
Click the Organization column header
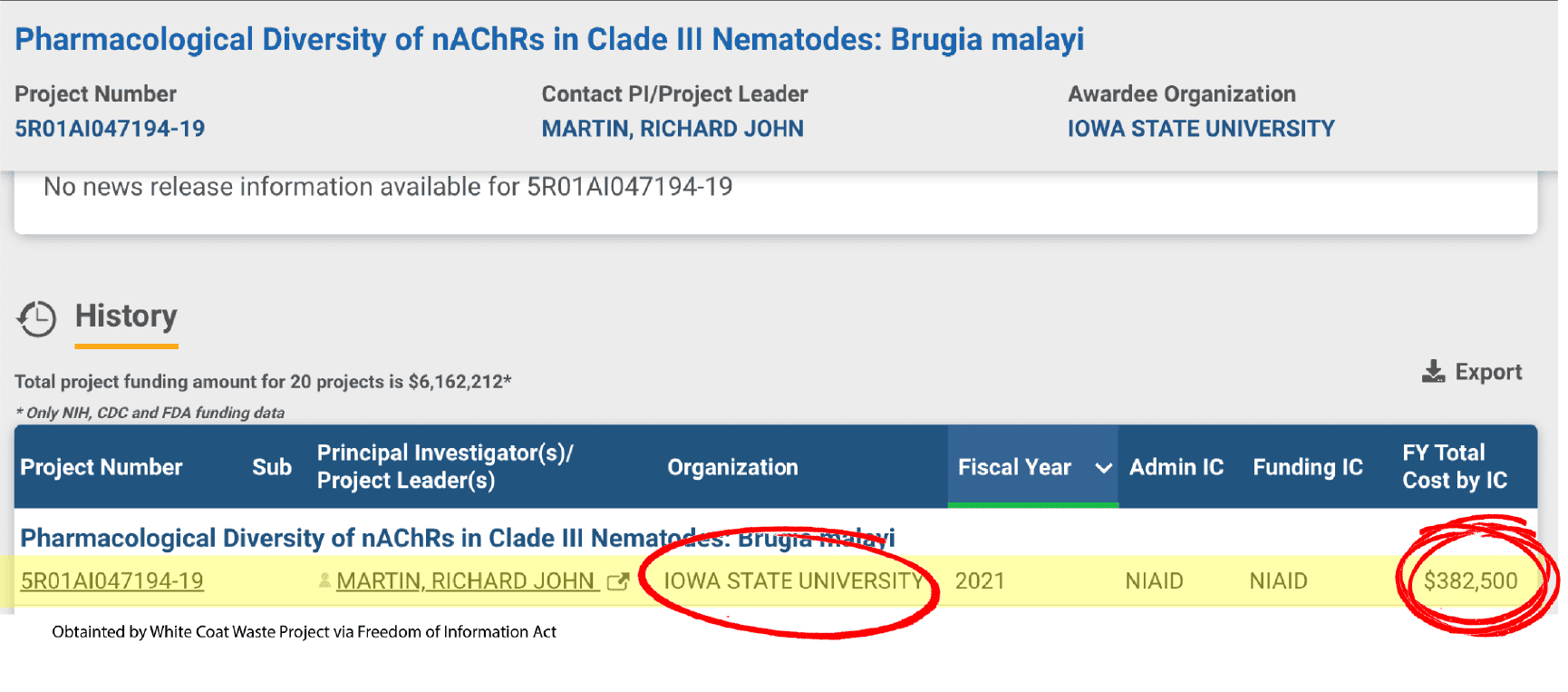732,467
